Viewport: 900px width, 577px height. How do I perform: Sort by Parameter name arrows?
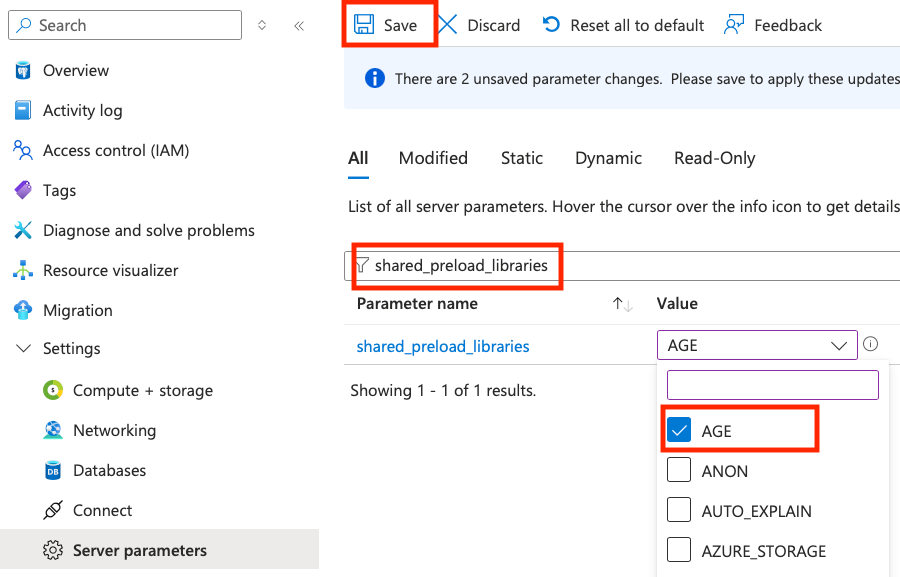pyautogui.click(x=622, y=304)
